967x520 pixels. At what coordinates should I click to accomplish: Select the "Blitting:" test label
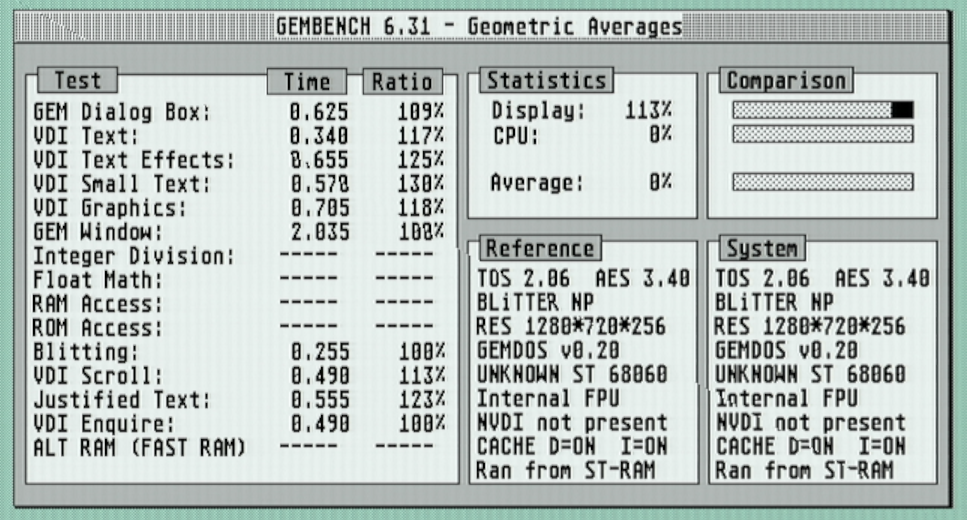click(86, 352)
